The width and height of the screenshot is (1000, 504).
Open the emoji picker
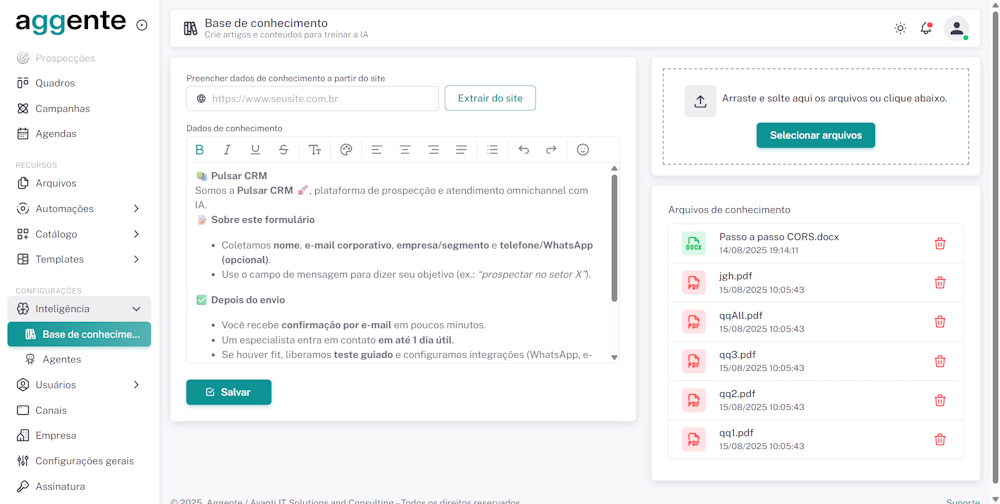[x=582, y=150]
